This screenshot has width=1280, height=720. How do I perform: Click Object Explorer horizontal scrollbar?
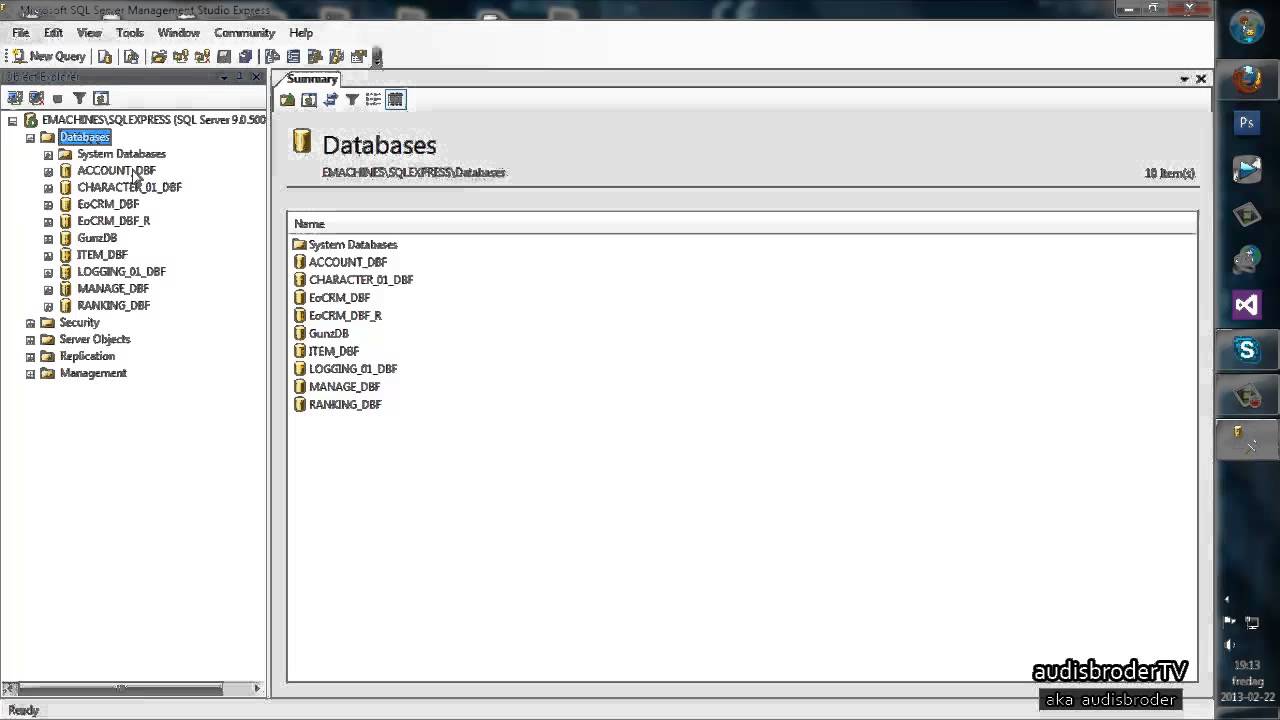tap(121, 688)
